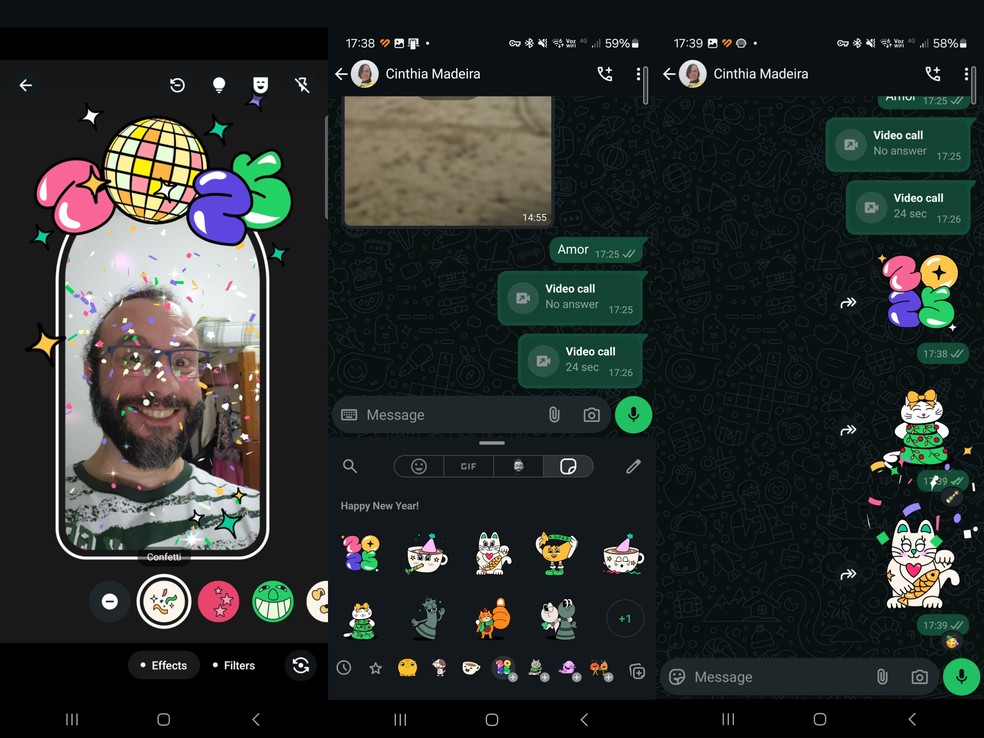Focus the Message field in right chat
Viewport: 984px width, 738px height.
778,676
